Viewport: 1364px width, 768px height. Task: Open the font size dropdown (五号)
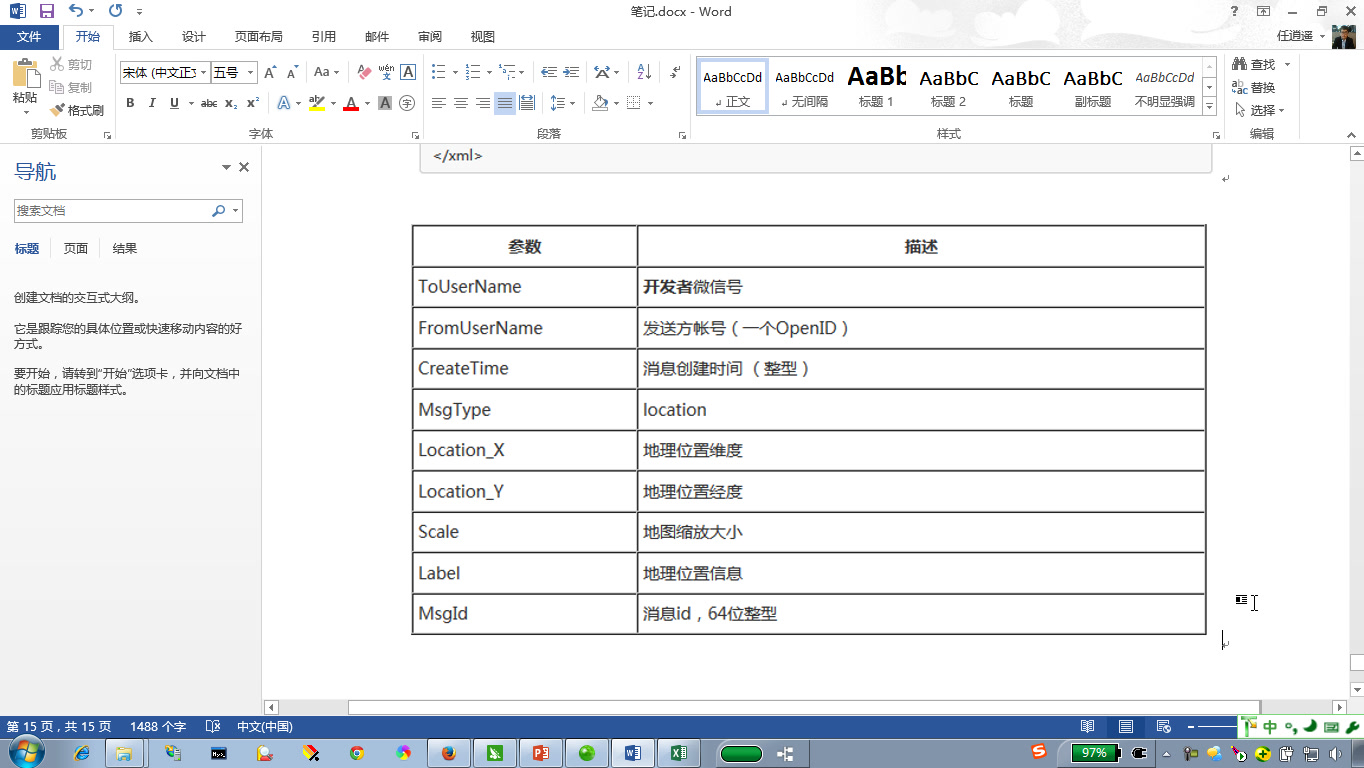(250, 73)
